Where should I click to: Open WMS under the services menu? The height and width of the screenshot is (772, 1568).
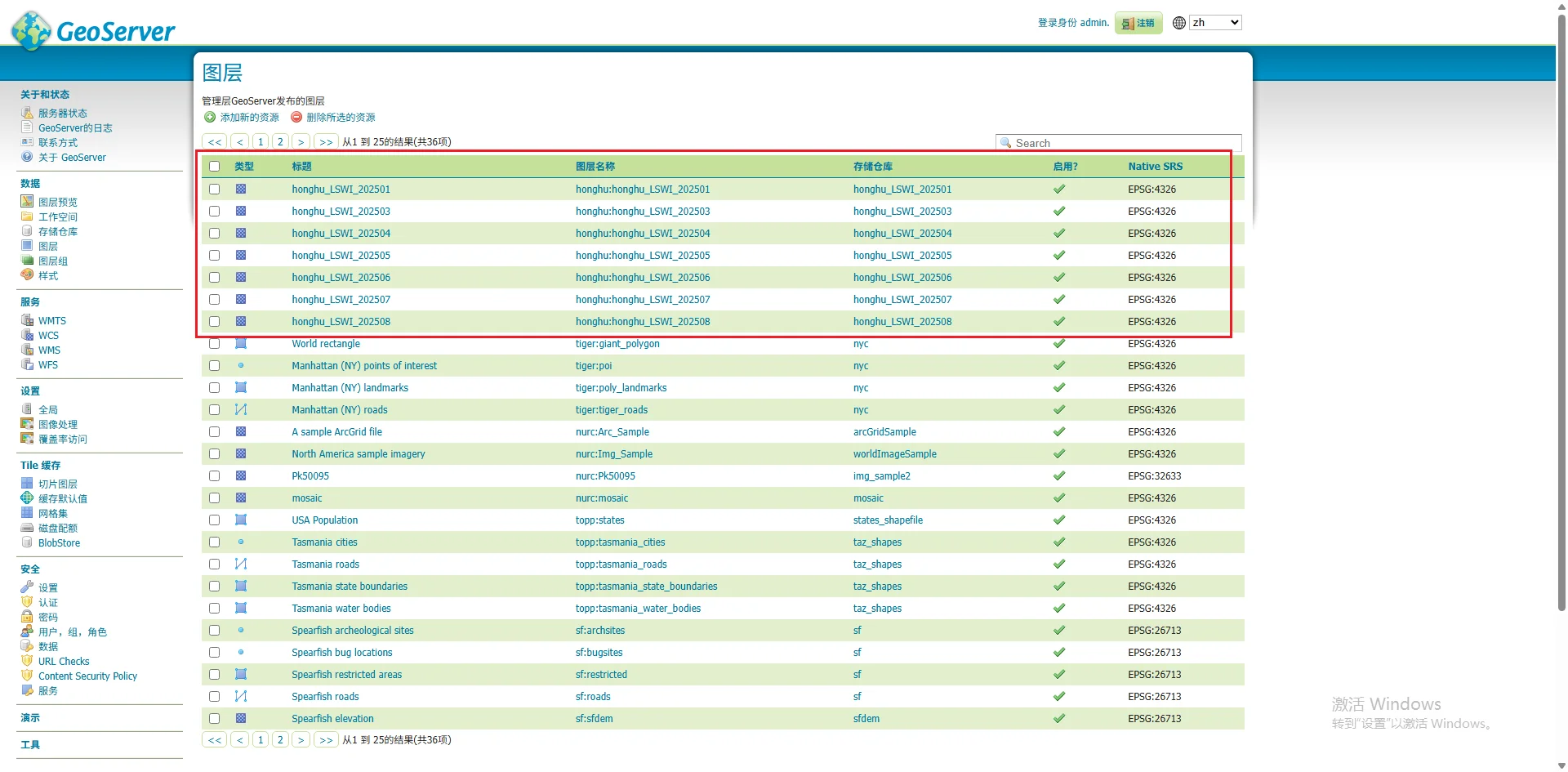tap(49, 350)
